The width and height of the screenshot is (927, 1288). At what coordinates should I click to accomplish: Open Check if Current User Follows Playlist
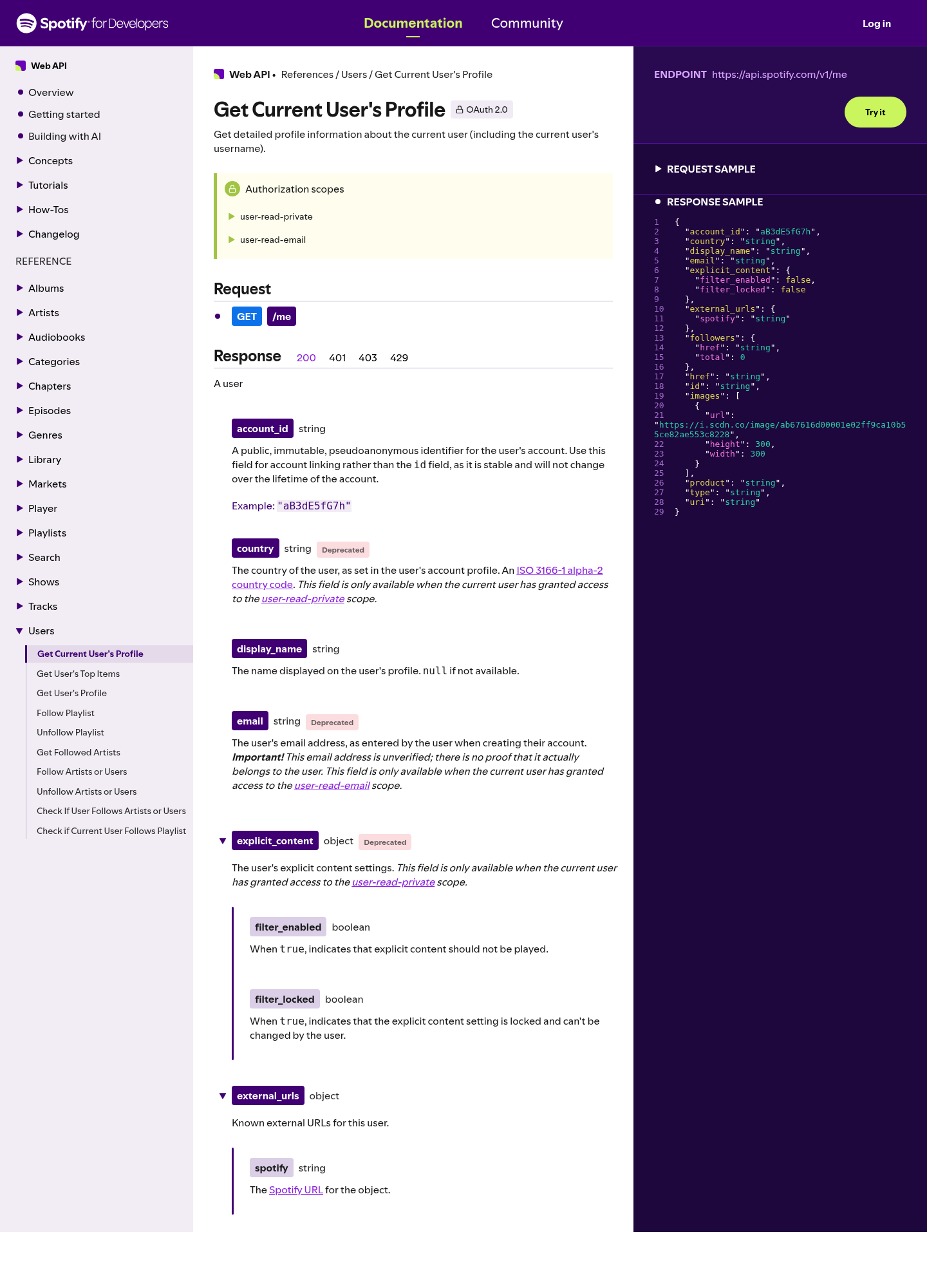click(x=111, y=831)
